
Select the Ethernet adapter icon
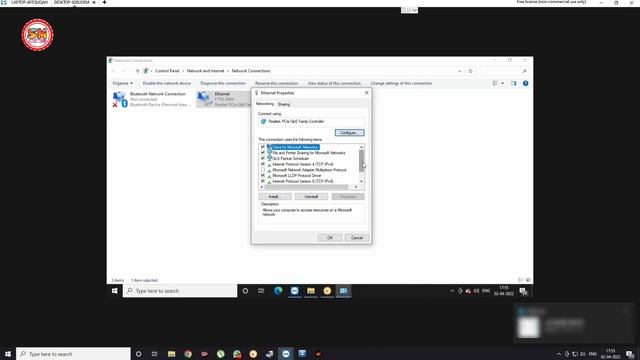[x=205, y=99]
